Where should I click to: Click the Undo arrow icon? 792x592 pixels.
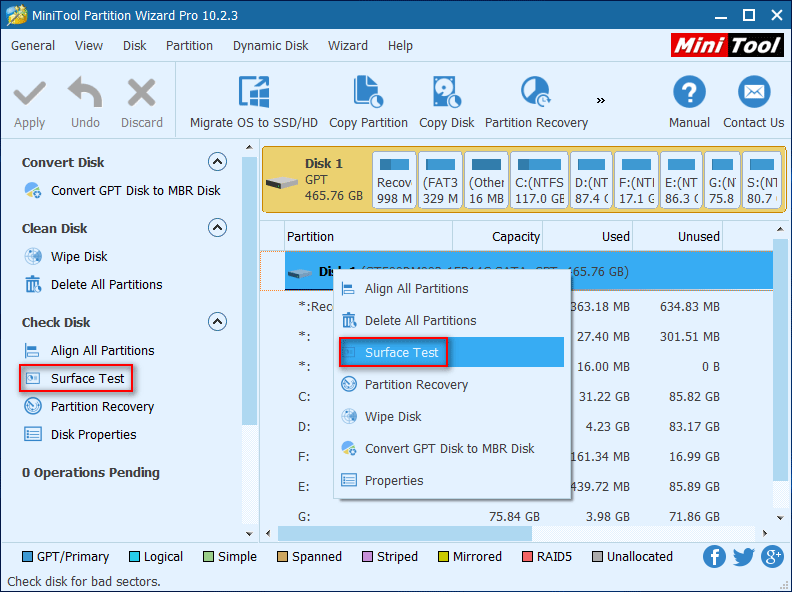pyautogui.click(x=85, y=92)
